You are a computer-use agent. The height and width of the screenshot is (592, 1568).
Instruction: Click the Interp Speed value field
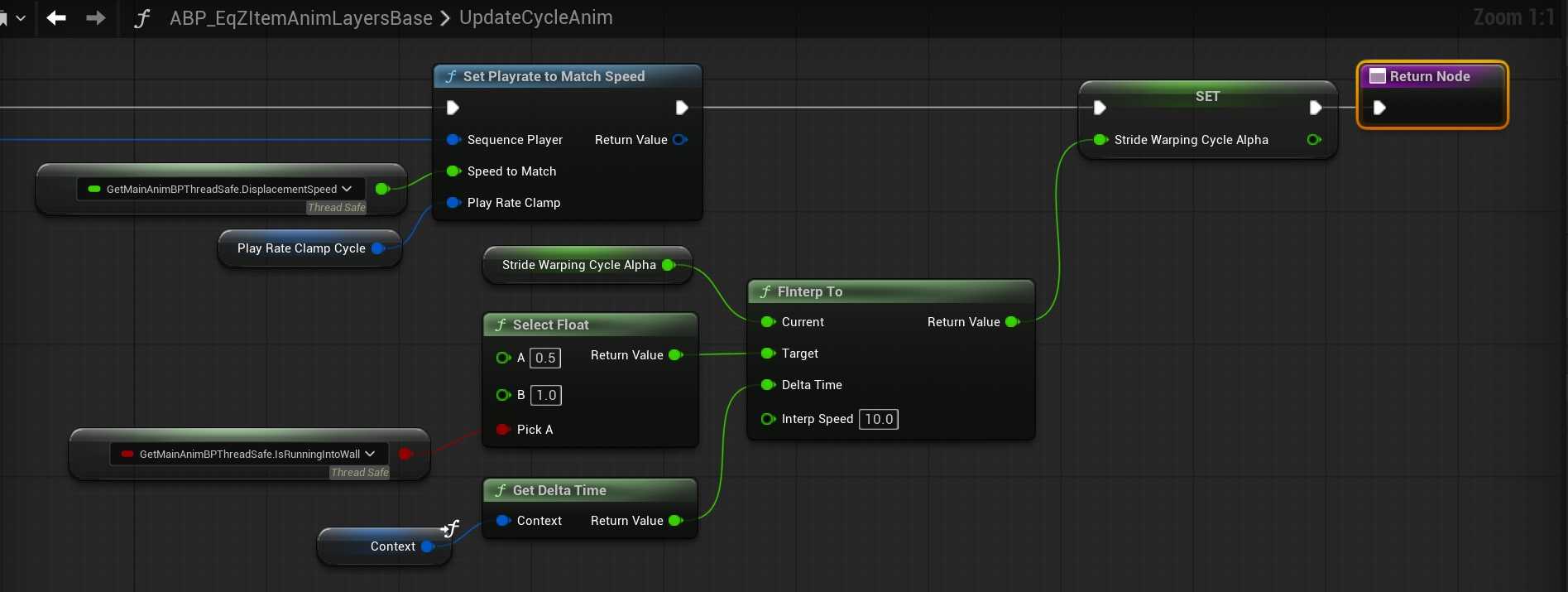(878, 419)
